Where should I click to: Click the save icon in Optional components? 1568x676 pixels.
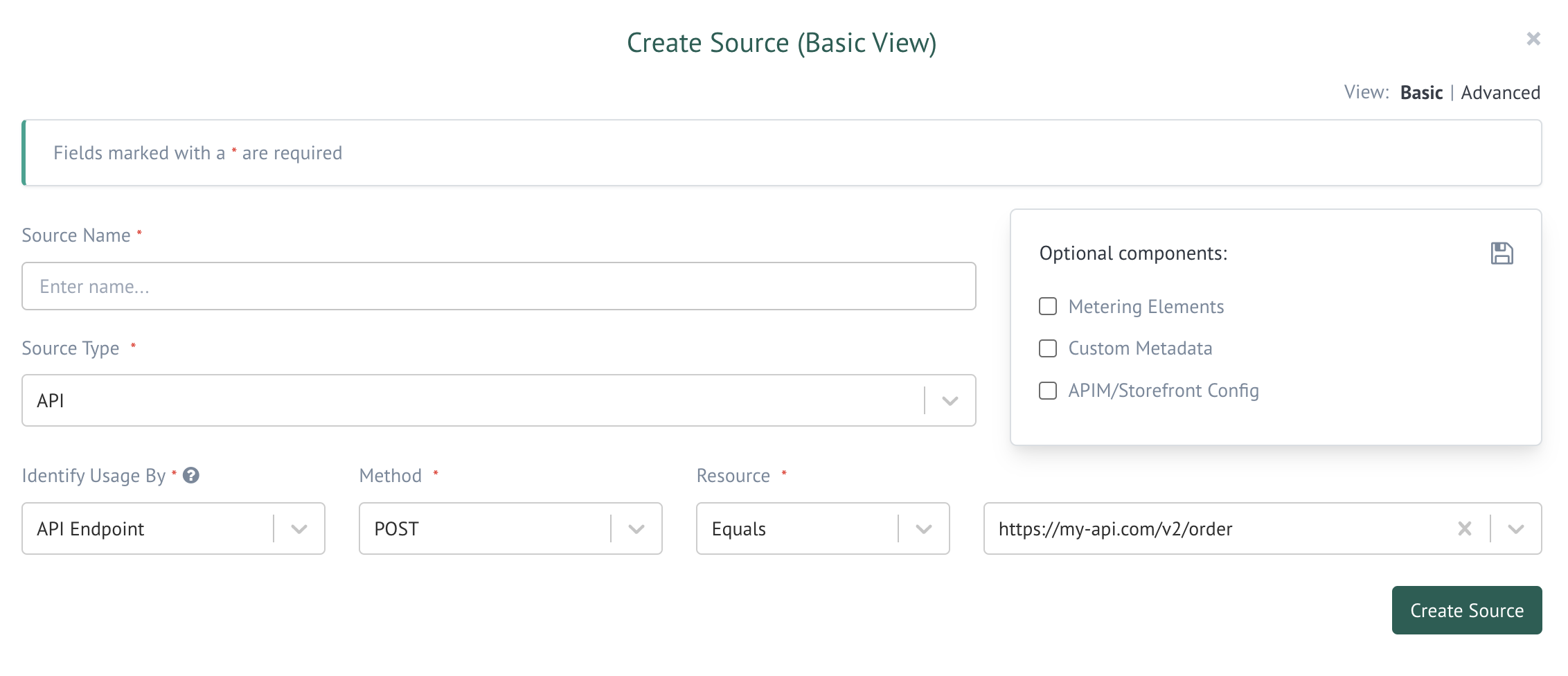pos(1502,254)
